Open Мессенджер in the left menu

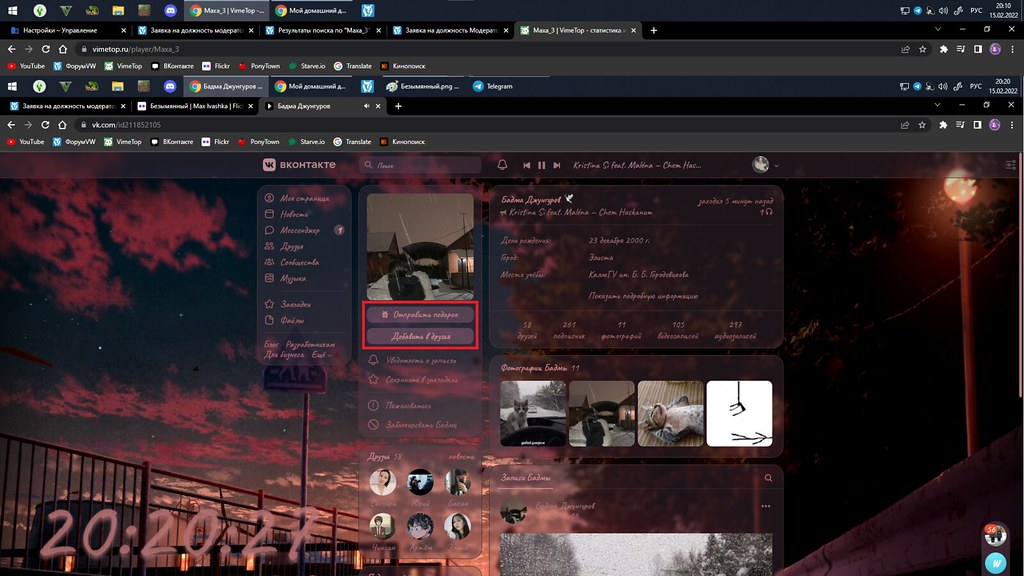click(x=301, y=230)
